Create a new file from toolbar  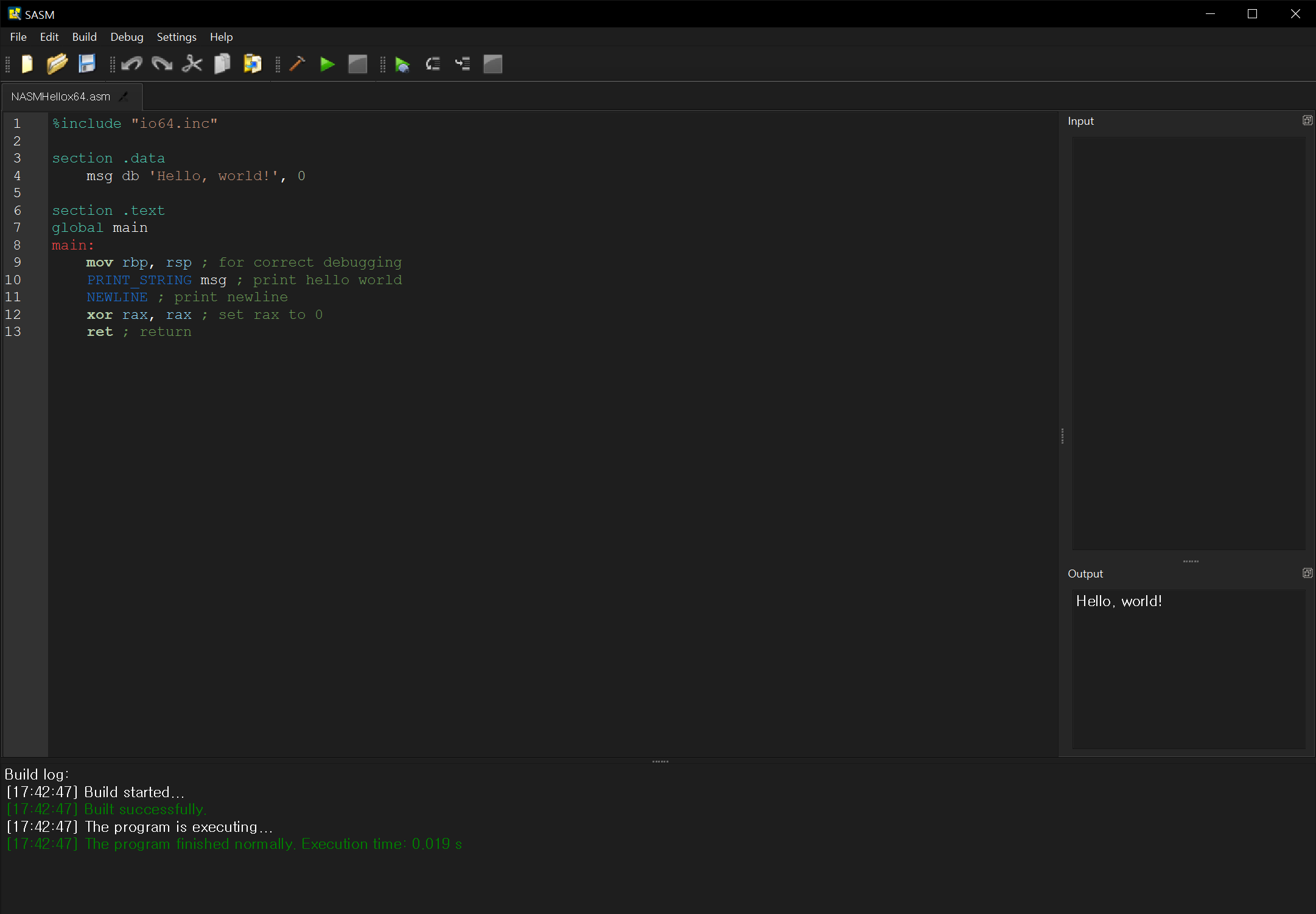pyautogui.click(x=27, y=64)
